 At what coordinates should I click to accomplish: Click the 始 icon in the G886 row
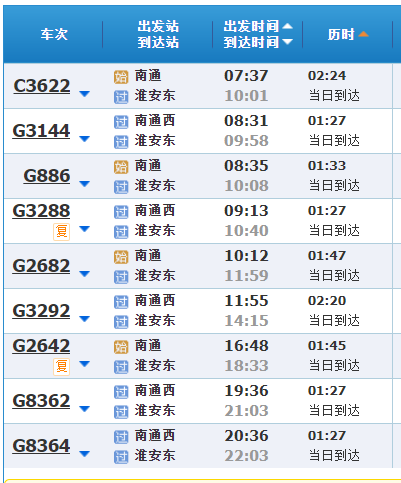coord(121,167)
